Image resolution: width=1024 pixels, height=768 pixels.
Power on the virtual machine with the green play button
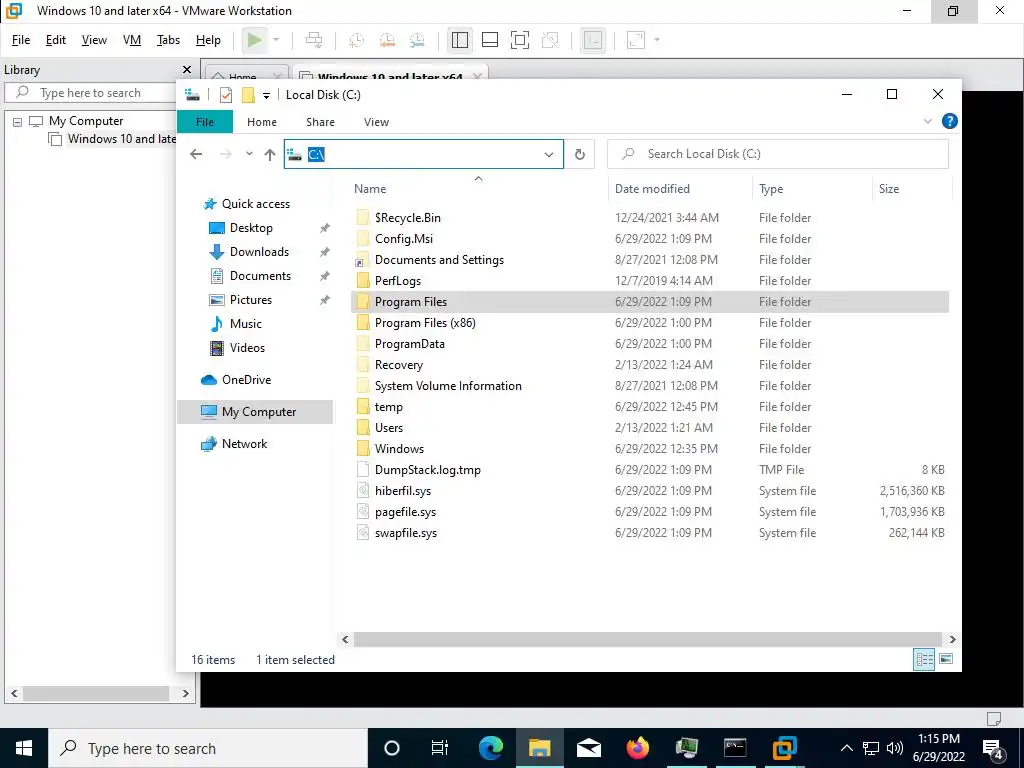click(255, 40)
